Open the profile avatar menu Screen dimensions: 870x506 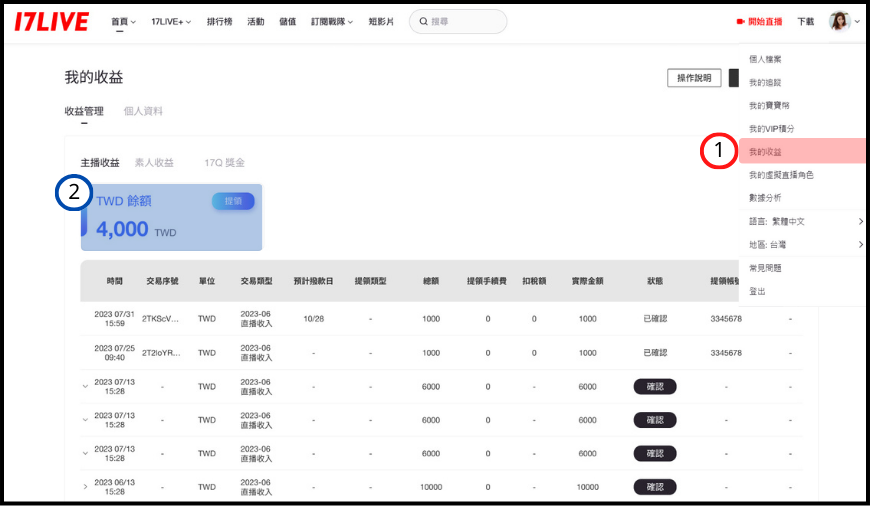839,21
